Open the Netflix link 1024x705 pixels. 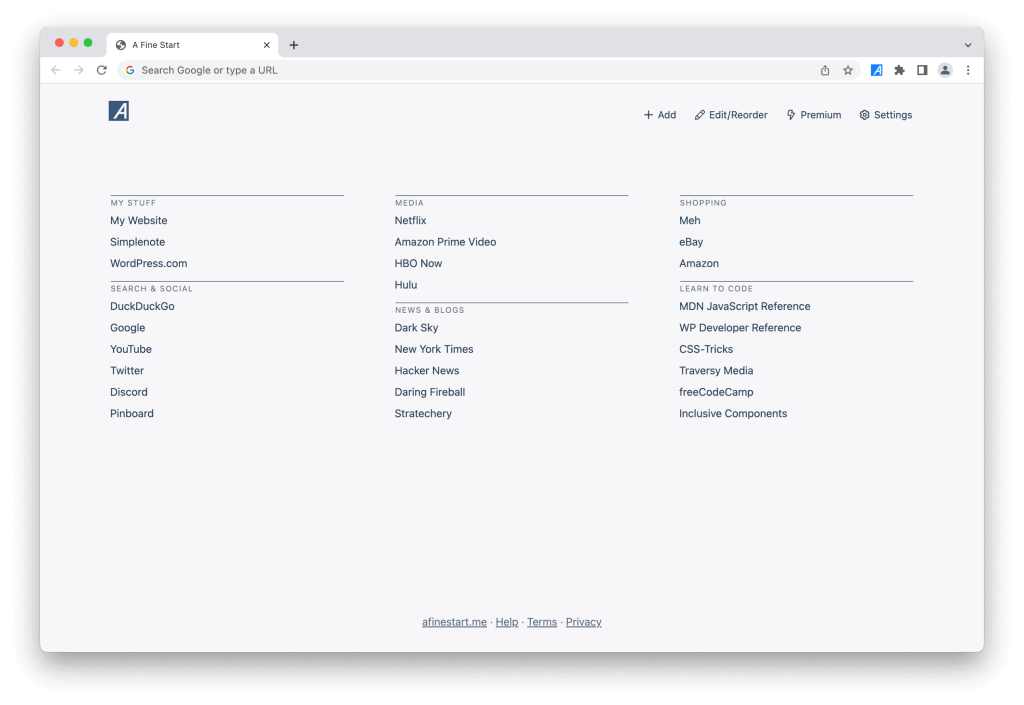(410, 221)
